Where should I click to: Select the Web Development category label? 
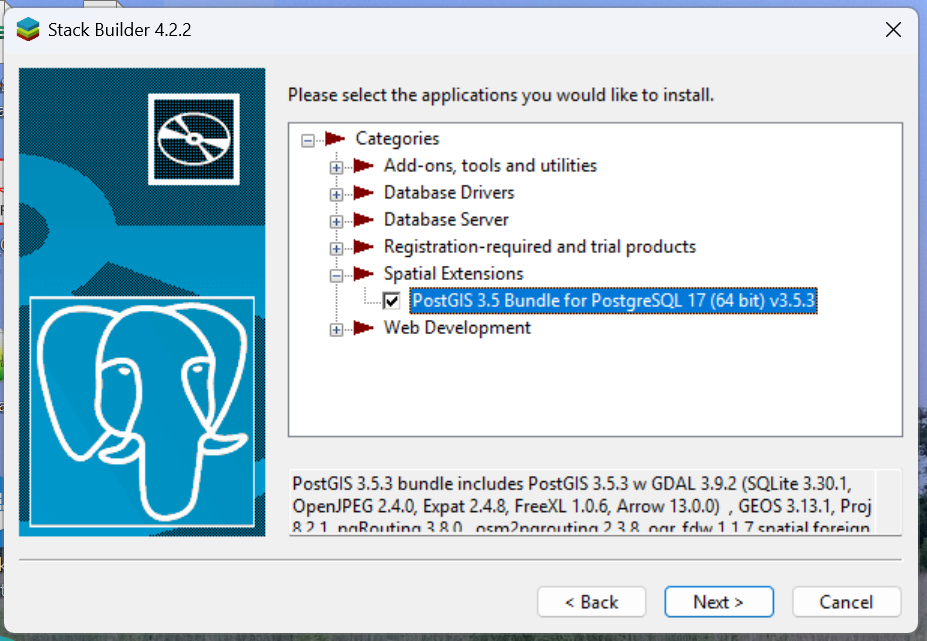(457, 328)
